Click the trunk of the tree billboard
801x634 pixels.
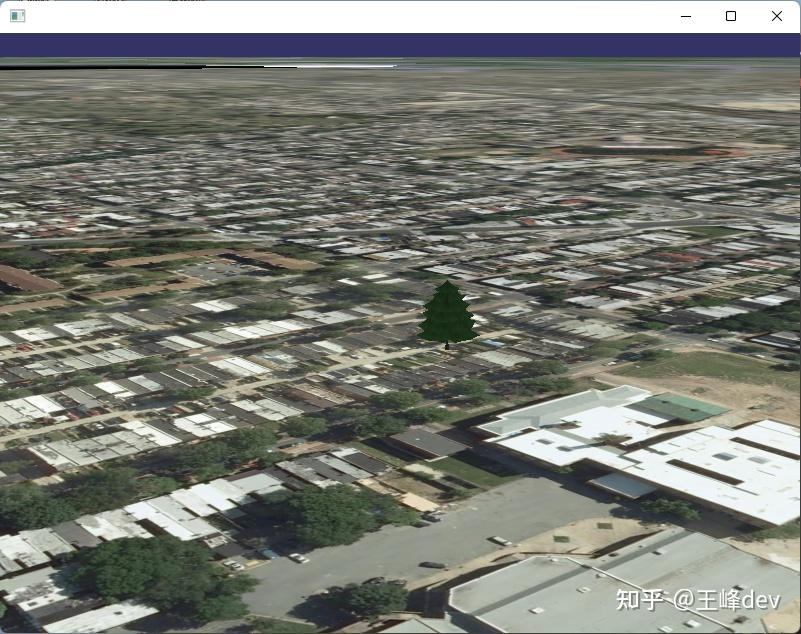pyautogui.click(x=447, y=344)
